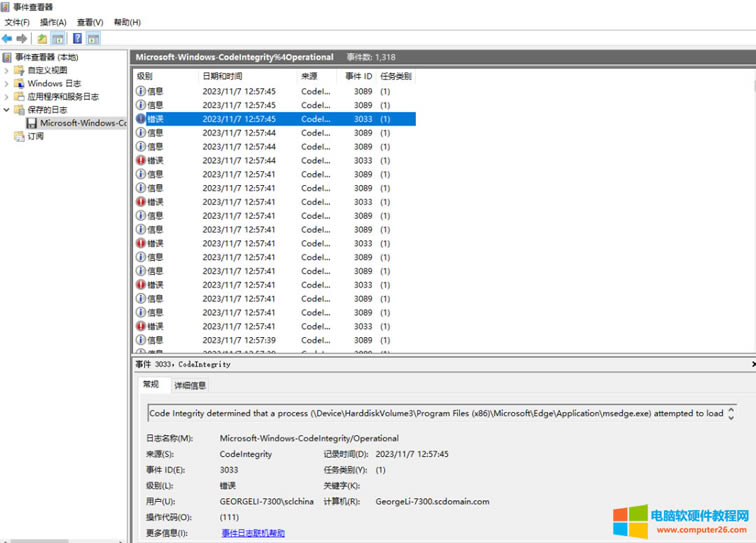
Task: Open the 操作(A) menu
Action: (x=53, y=22)
